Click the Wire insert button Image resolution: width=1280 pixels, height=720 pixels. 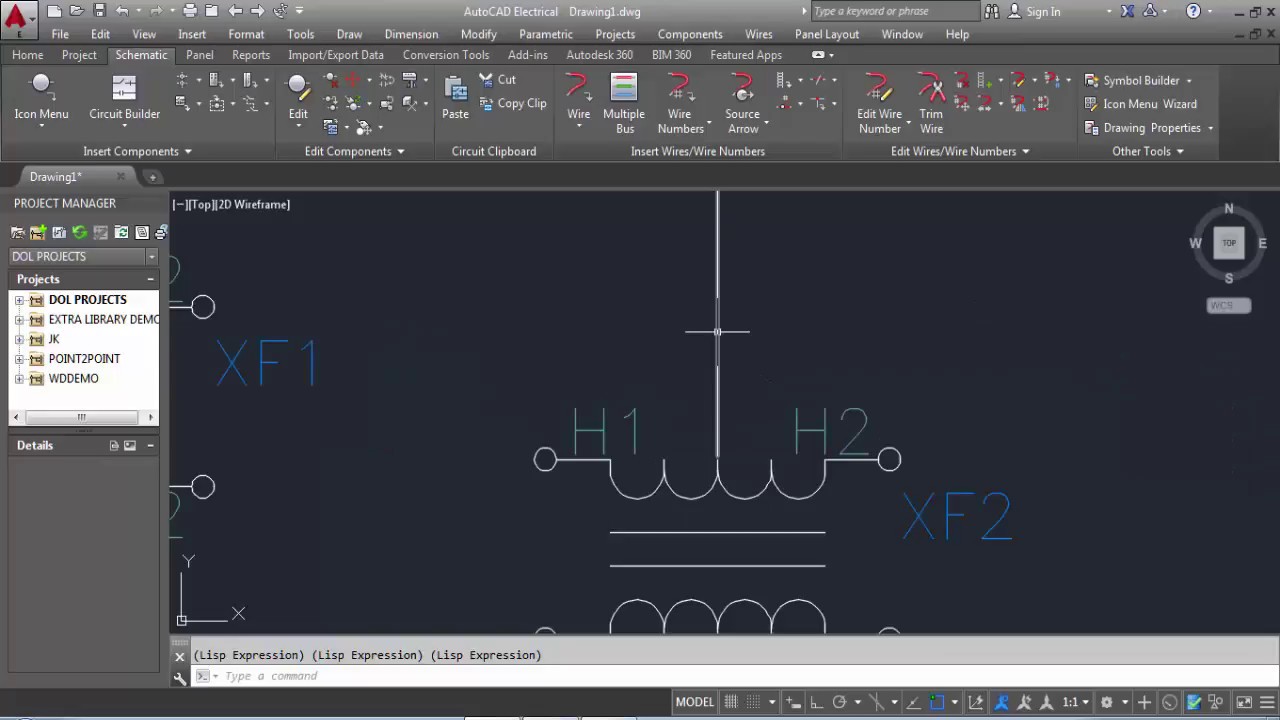578,96
